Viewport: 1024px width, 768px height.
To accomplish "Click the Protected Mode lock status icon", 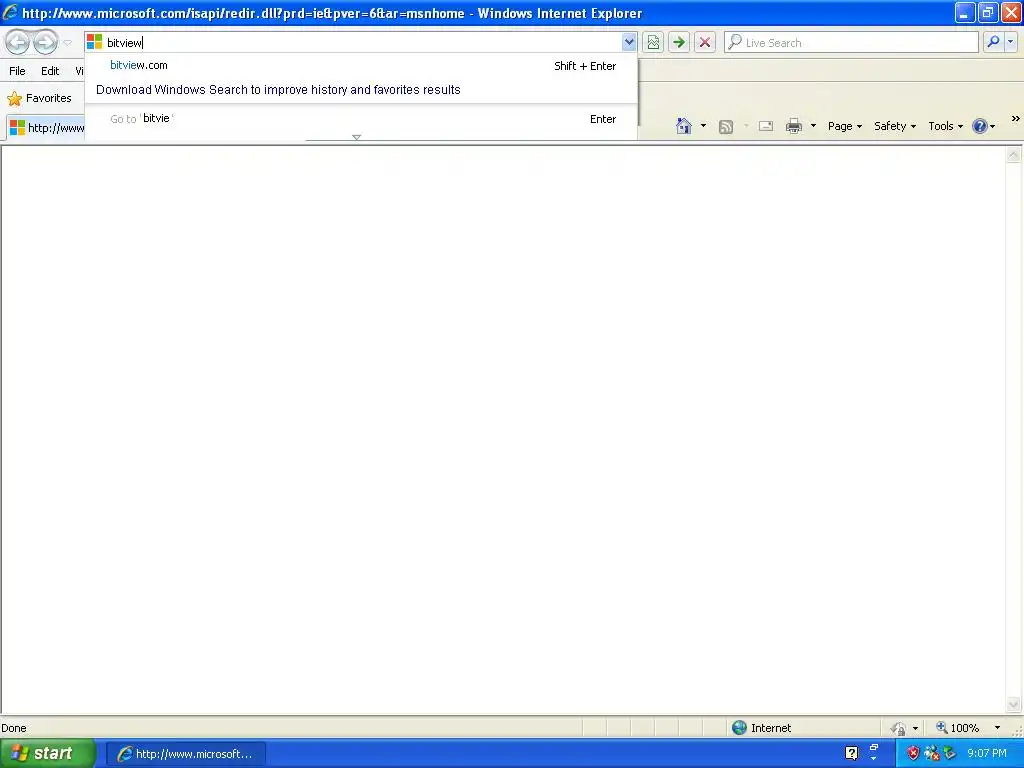I will tap(899, 728).
